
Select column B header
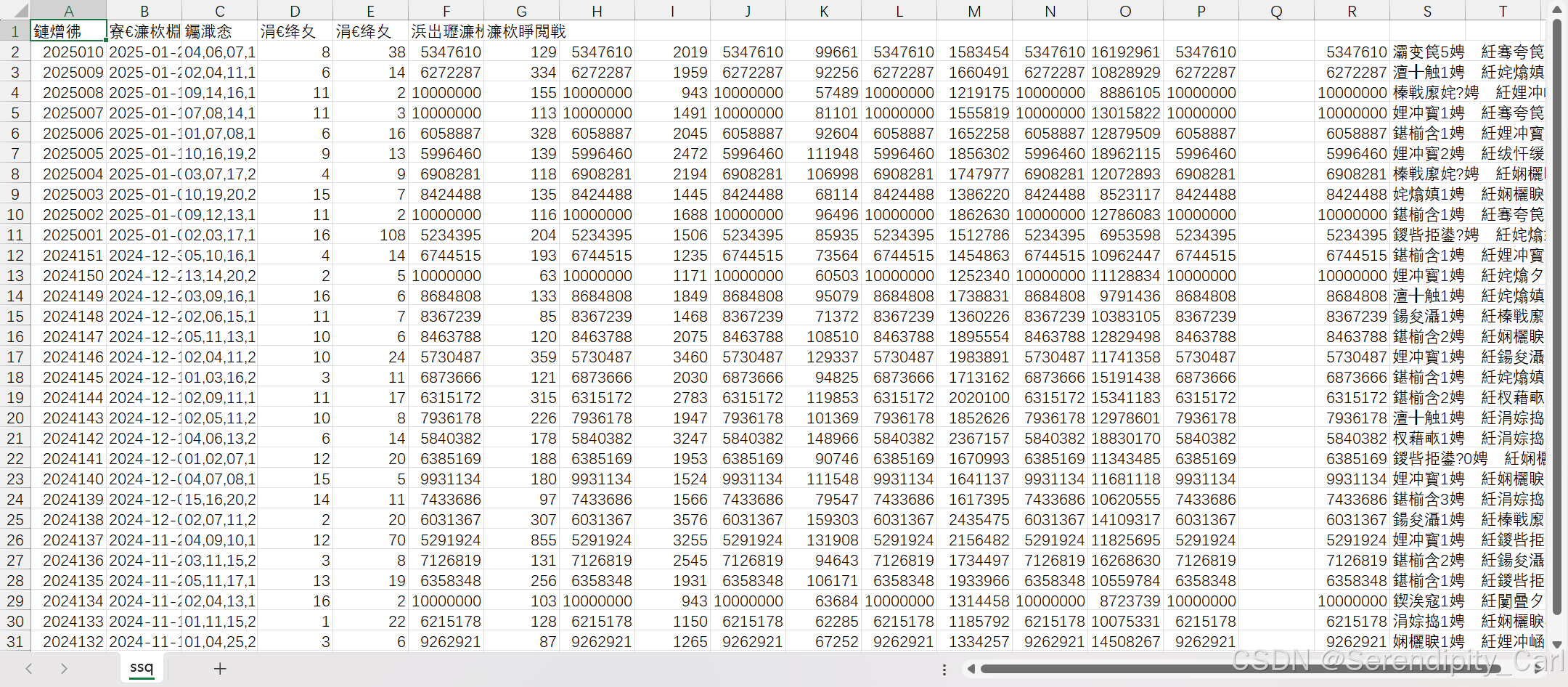coord(144,11)
